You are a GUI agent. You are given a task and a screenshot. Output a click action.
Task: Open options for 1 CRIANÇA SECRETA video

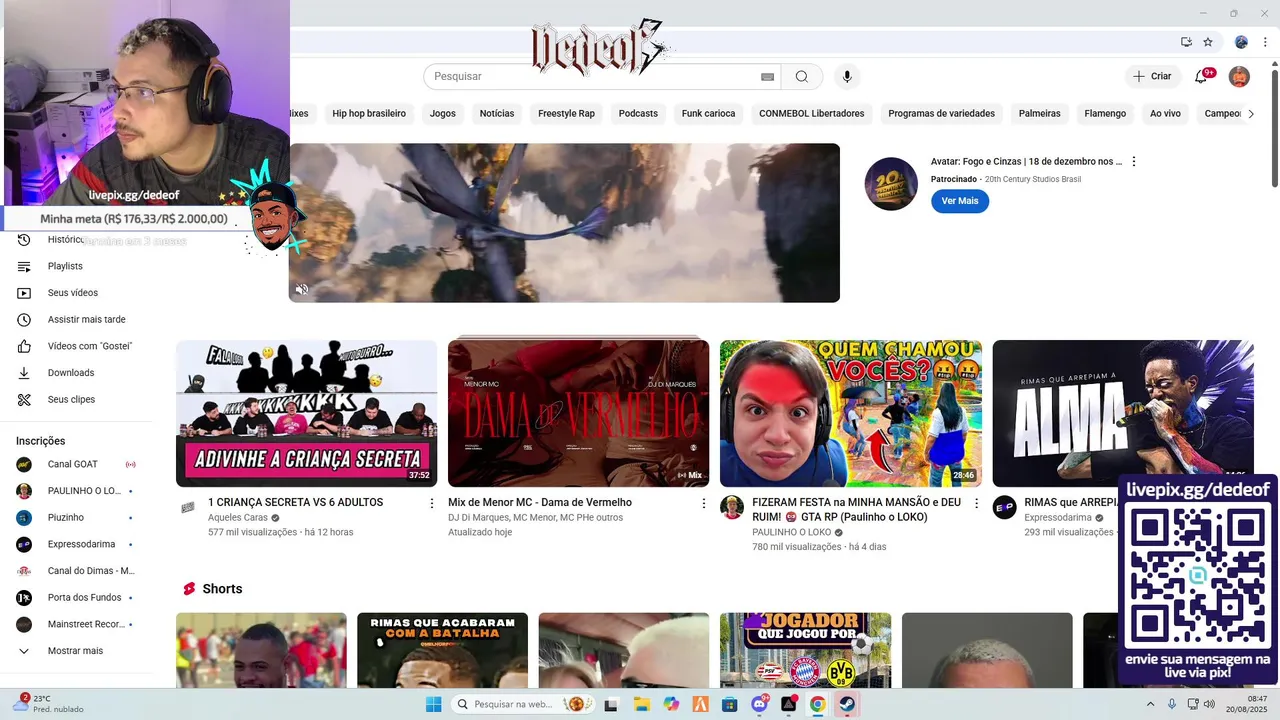[432, 503]
